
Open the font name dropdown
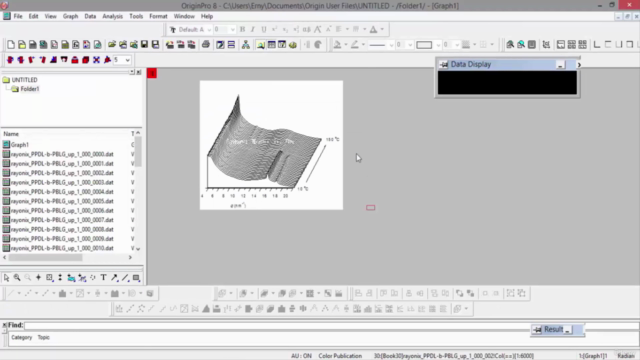(209, 30)
